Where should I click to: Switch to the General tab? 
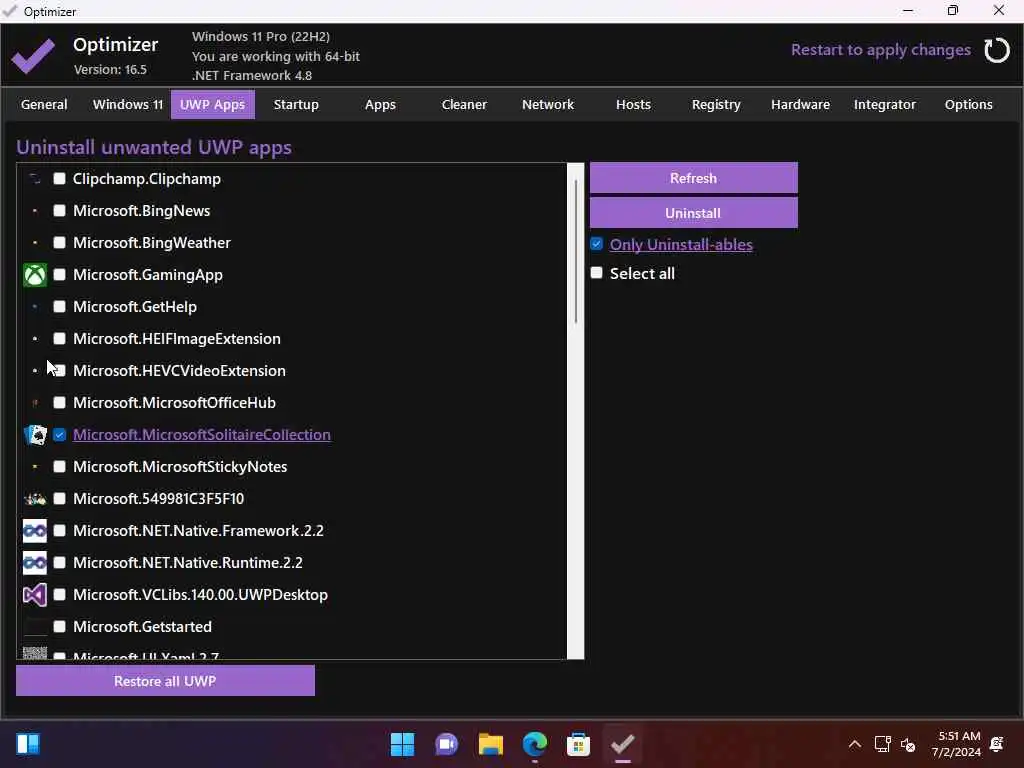pyautogui.click(x=44, y=104)
